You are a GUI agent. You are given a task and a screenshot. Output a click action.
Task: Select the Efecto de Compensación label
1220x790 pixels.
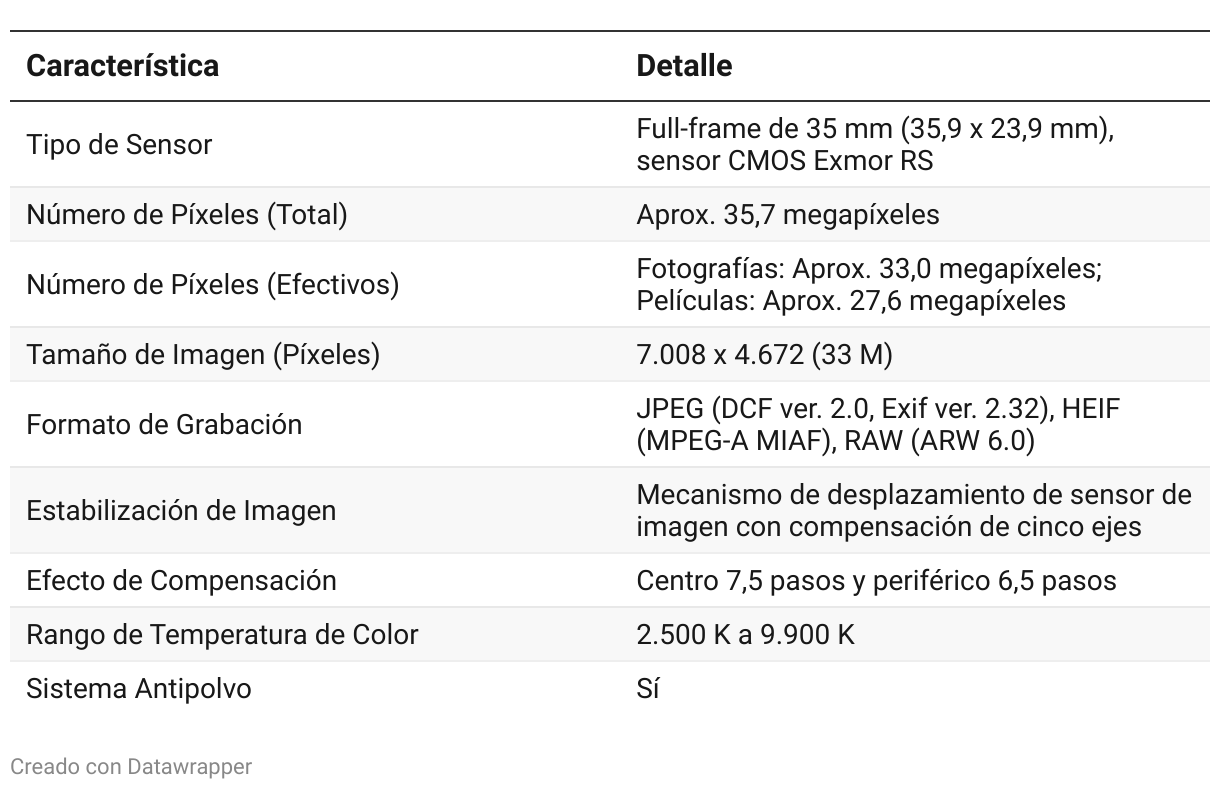(181, 580)
